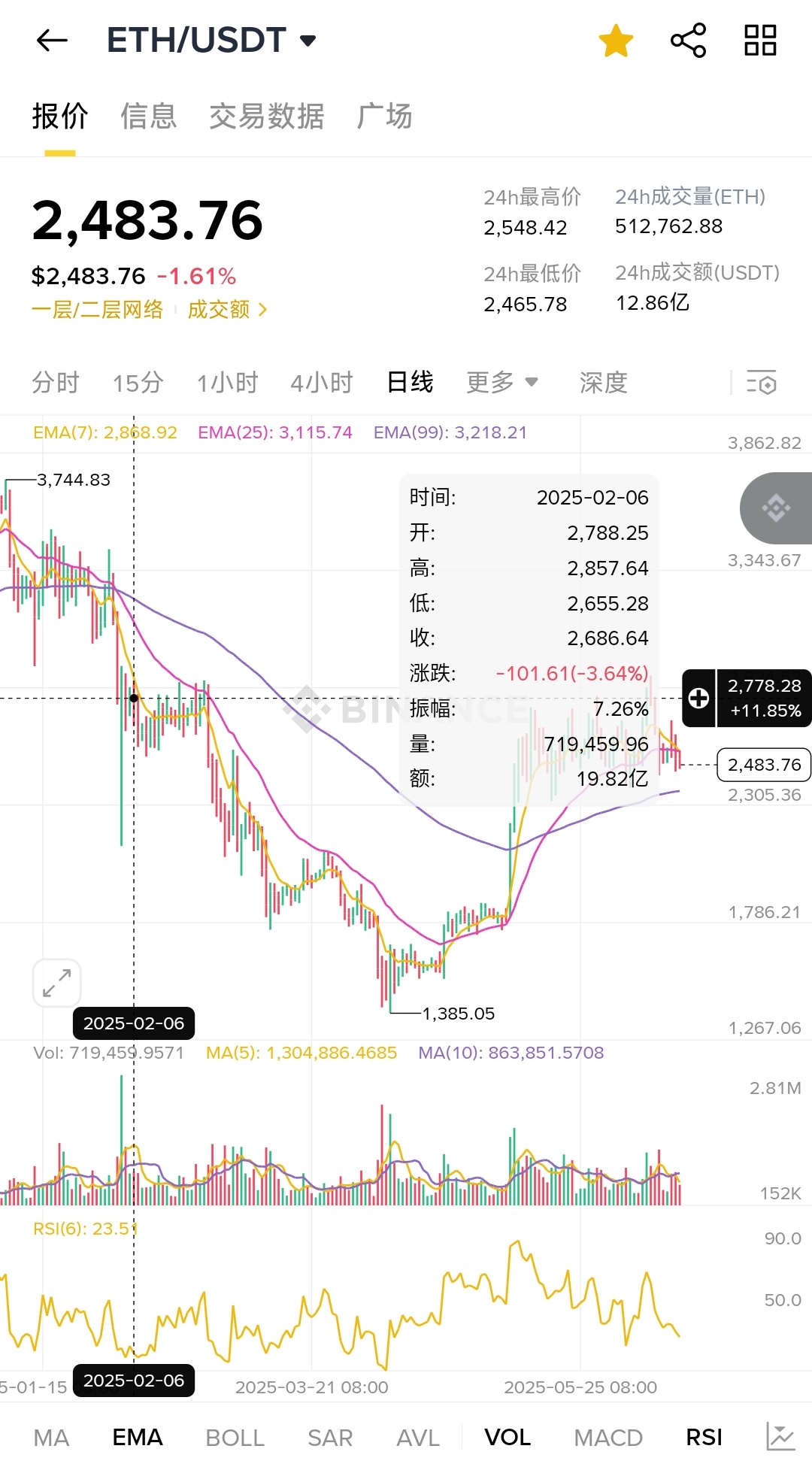
Task: Switch to the 交易数据 tab
Action: pos(267,117)
